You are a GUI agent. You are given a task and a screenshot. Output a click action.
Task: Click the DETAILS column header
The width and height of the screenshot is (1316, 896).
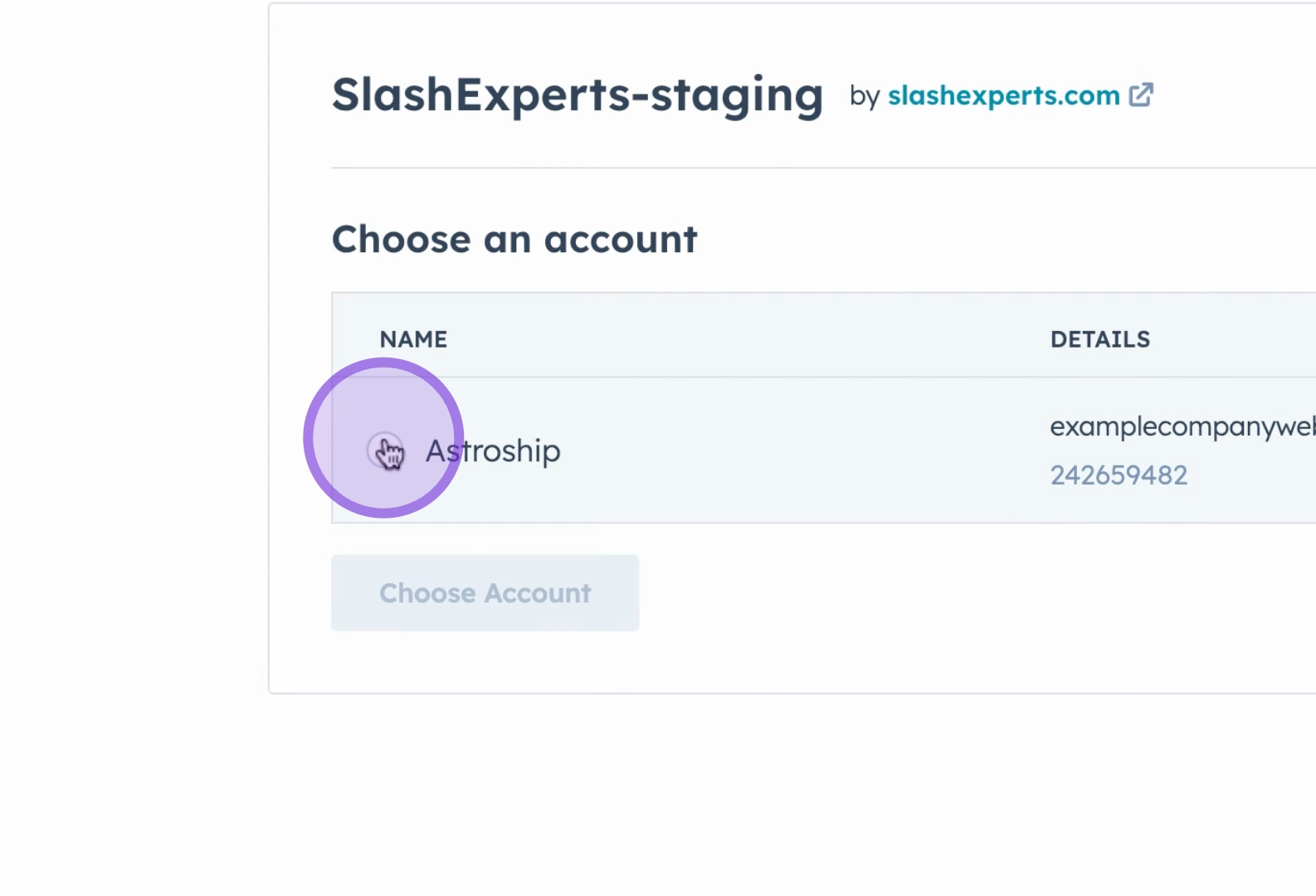coord(1100,339)
